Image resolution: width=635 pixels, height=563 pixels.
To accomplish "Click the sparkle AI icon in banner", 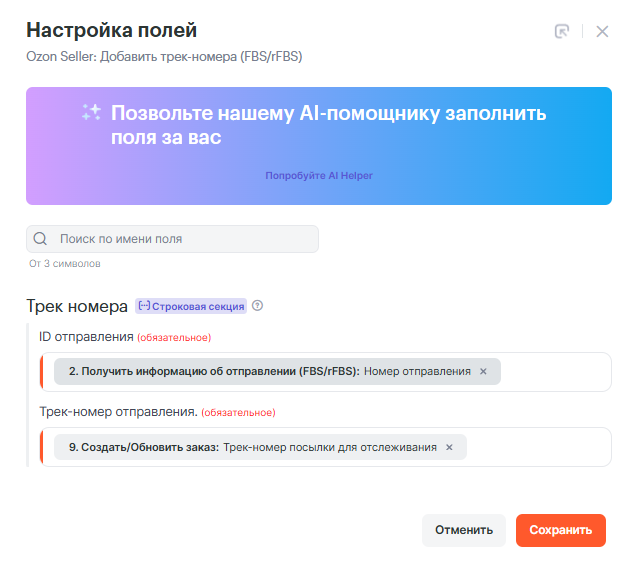I will click(x=92, y=113).
